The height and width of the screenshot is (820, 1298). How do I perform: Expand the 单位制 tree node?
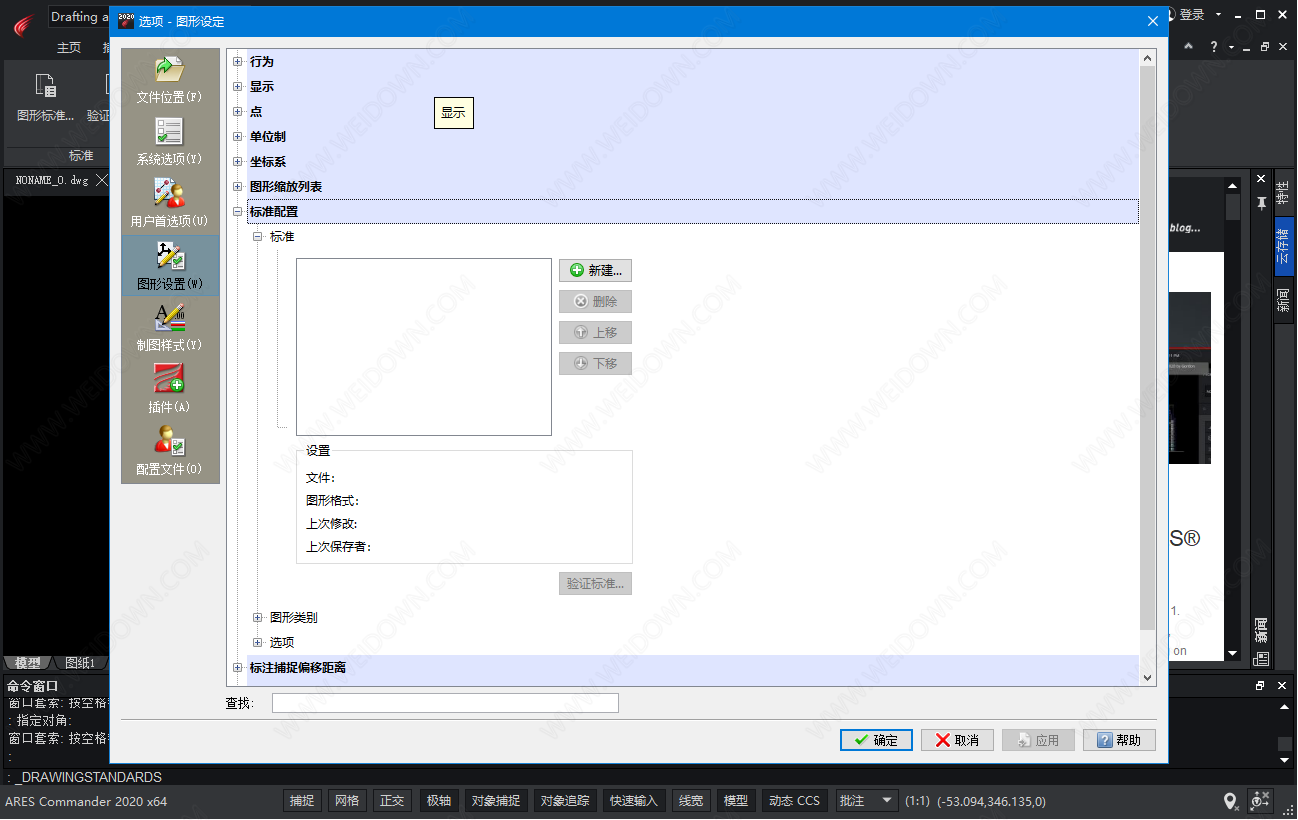tap(238, 137)
